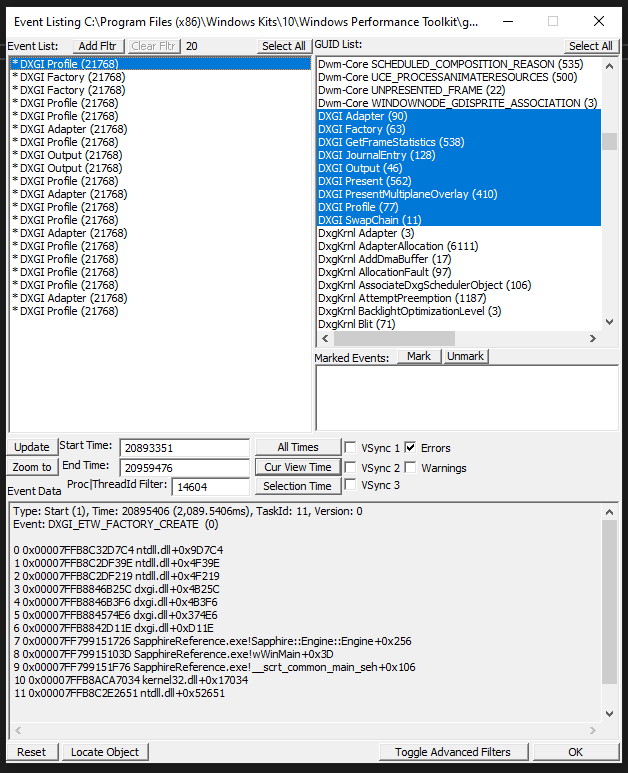Click the Mark button for events
This screenshot has height=773, width=628.
tap(419, 356)
